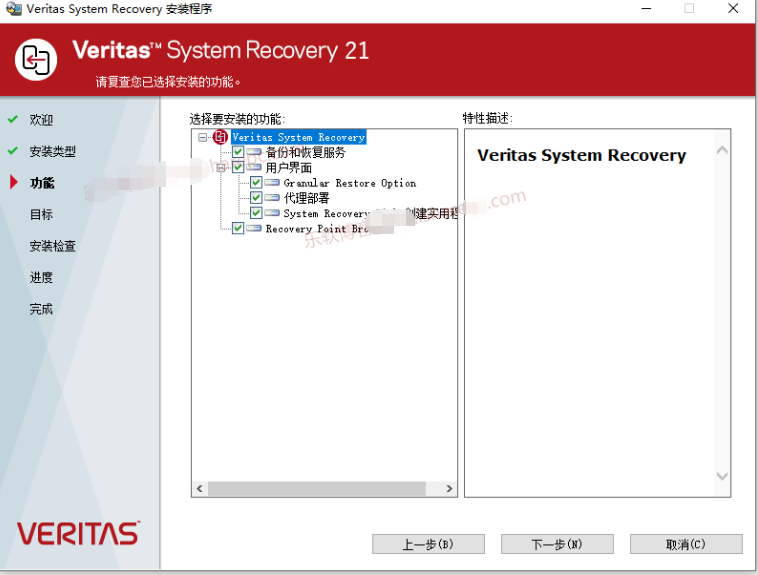Image resolution: width=758 pixels, height=575 pixels.
Task: Click the 下一步(N) next button
Action: click(557, 544)
